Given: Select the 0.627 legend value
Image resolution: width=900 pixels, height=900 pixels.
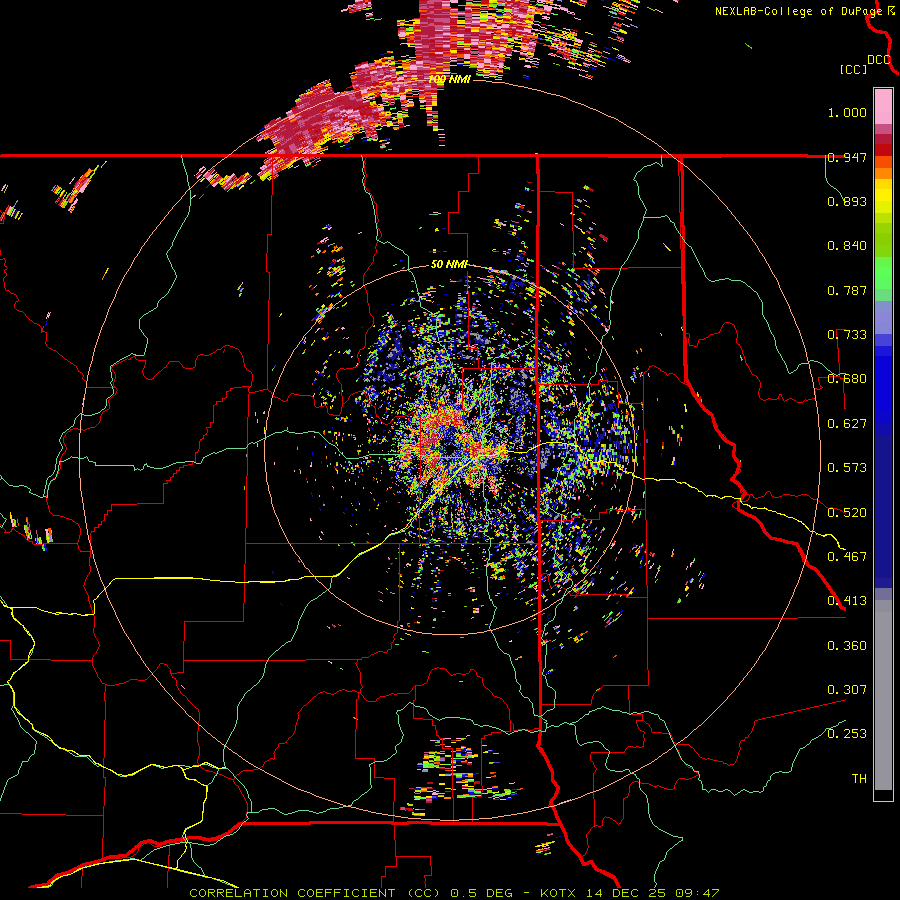Looking at the screenshot, I should tap(847, 424).
